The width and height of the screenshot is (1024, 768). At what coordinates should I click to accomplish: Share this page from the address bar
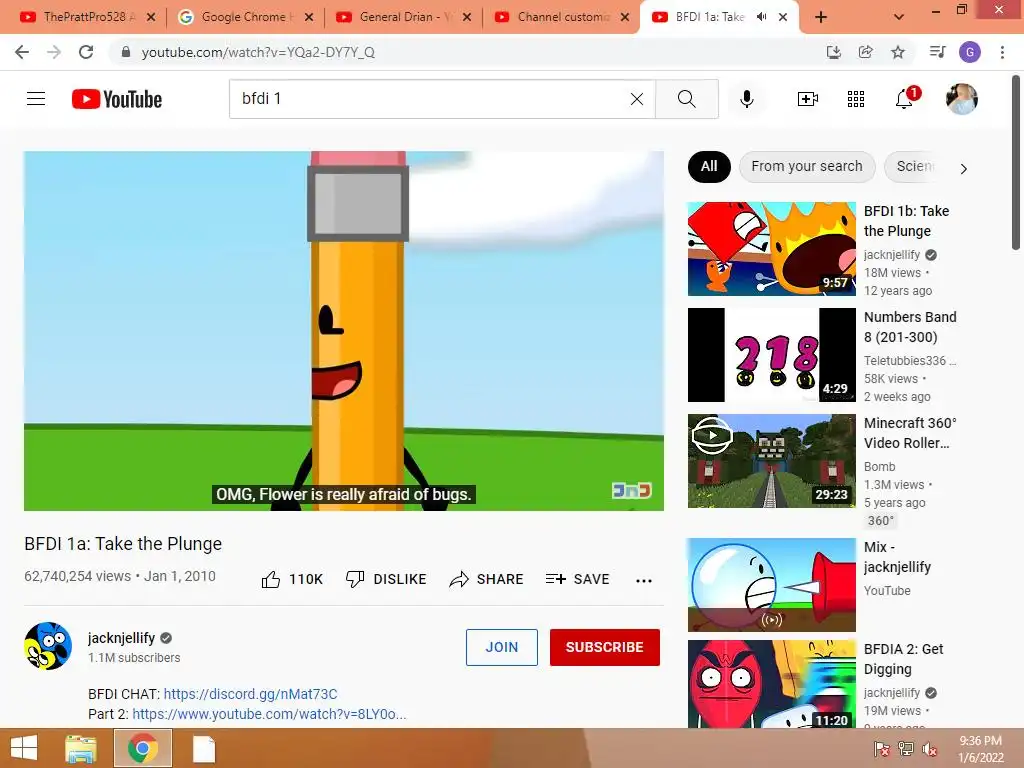click(x=866, y=52)
